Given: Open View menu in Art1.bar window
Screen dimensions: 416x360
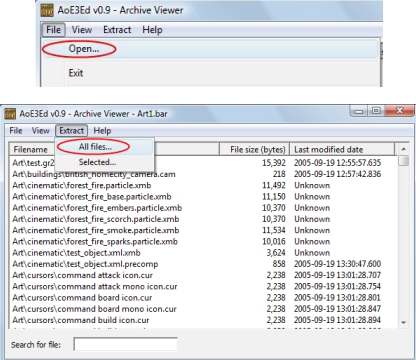Looking at the screenshot, I should [x=41, y=131].
